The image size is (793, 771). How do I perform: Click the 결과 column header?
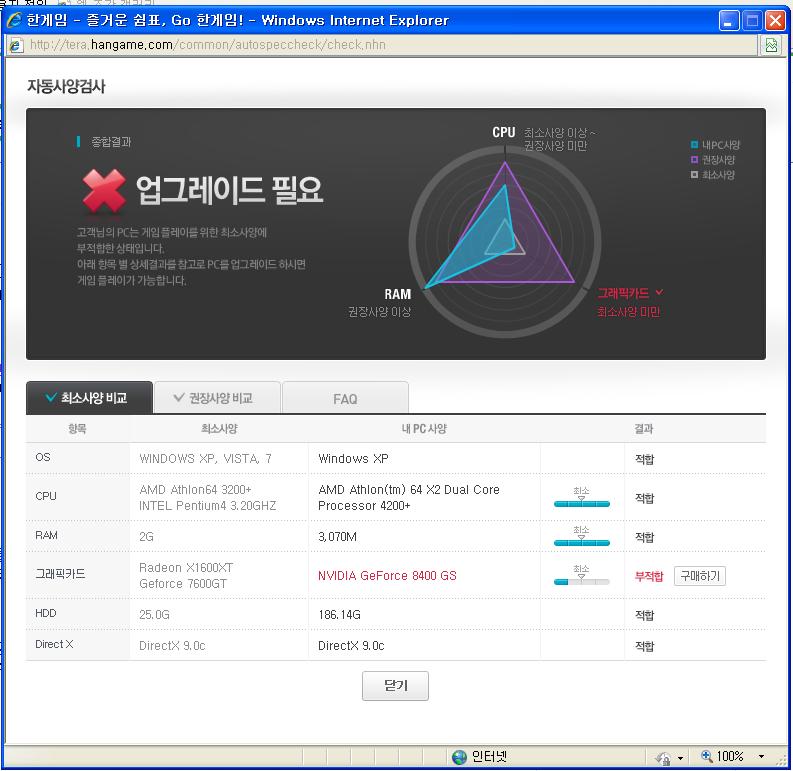pos(644,429)
